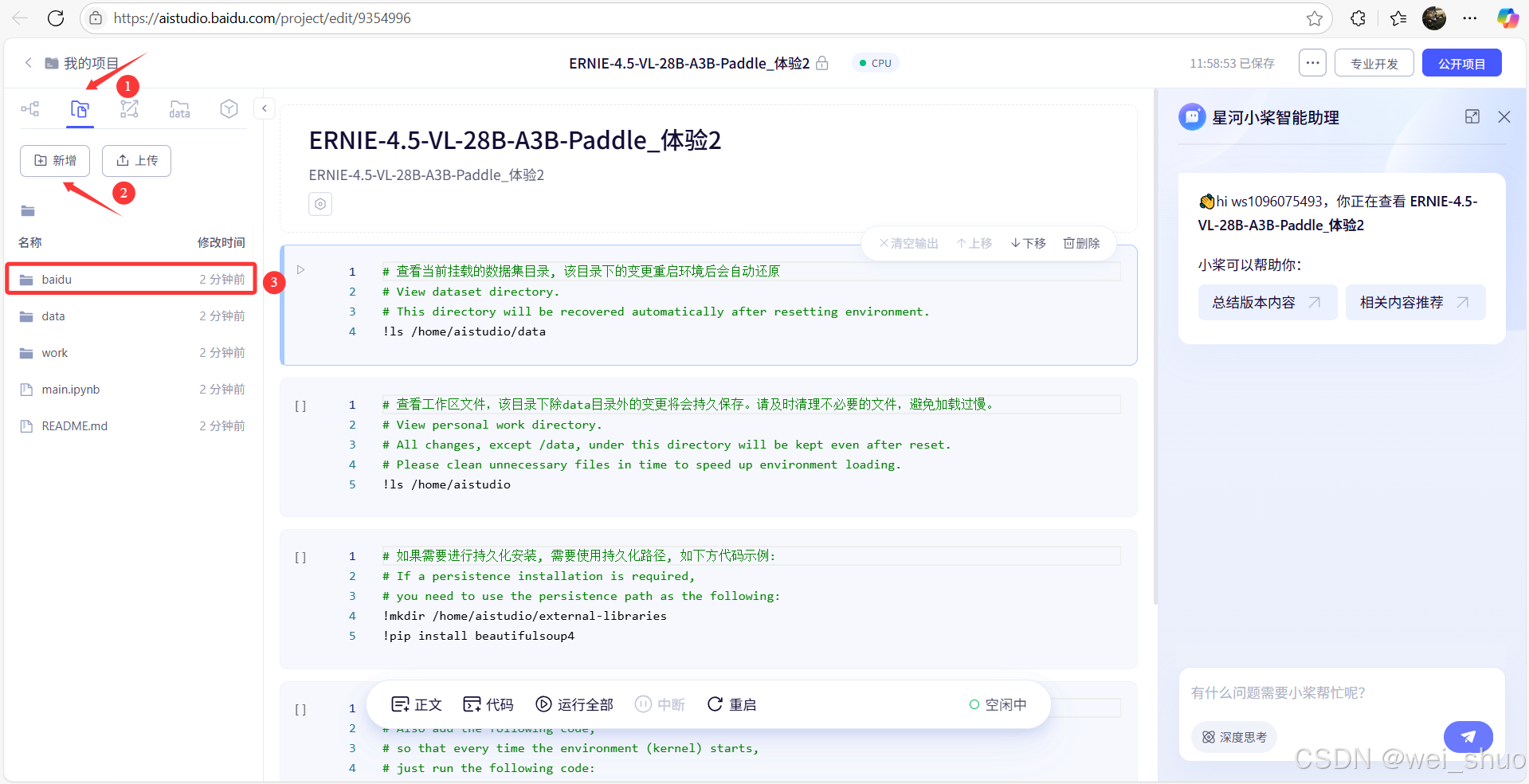Open the baidu folder

pyautogui.click(x=131, y=280)
